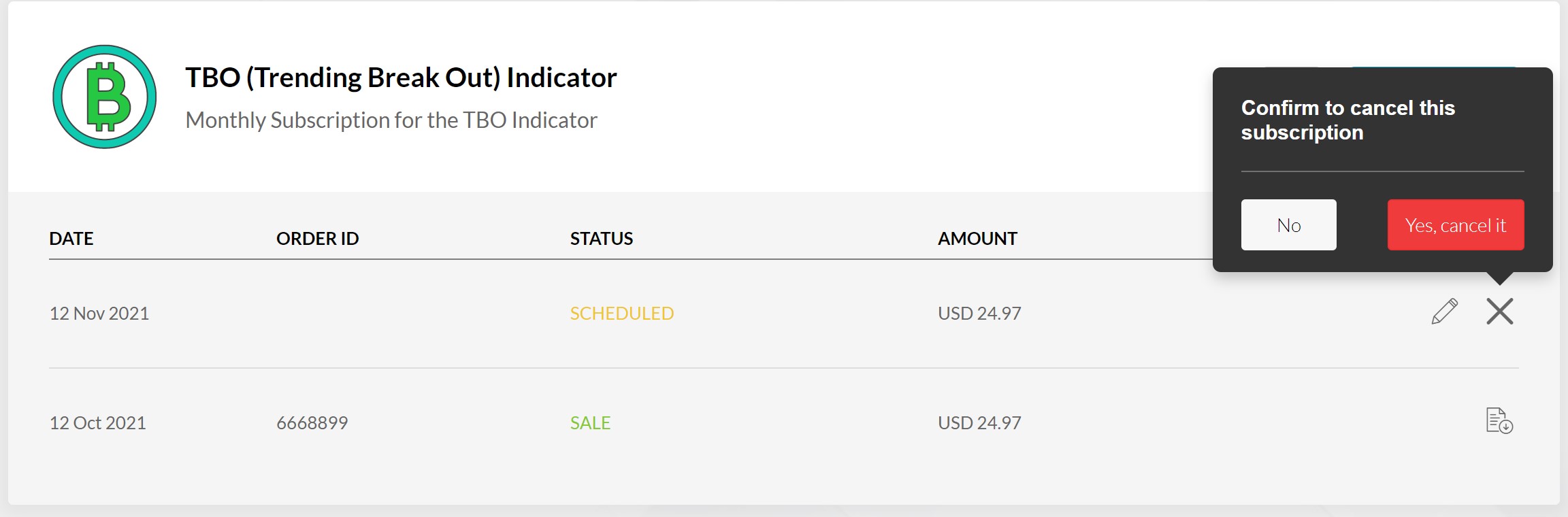Click the green SALE status label
The height and width of the screenshot is (517, 1568).
click(x=590, y=423)
